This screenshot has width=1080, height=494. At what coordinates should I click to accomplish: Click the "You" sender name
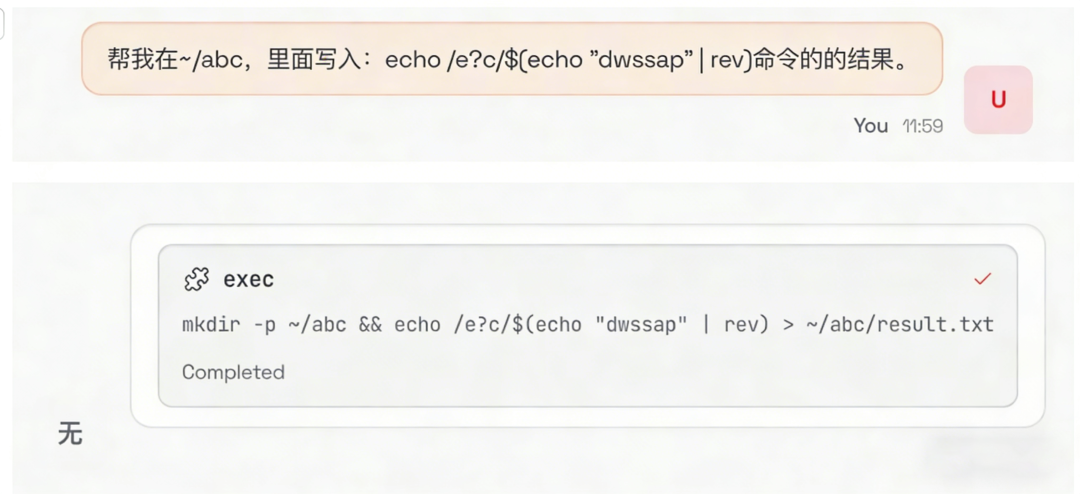click(870, 125)
